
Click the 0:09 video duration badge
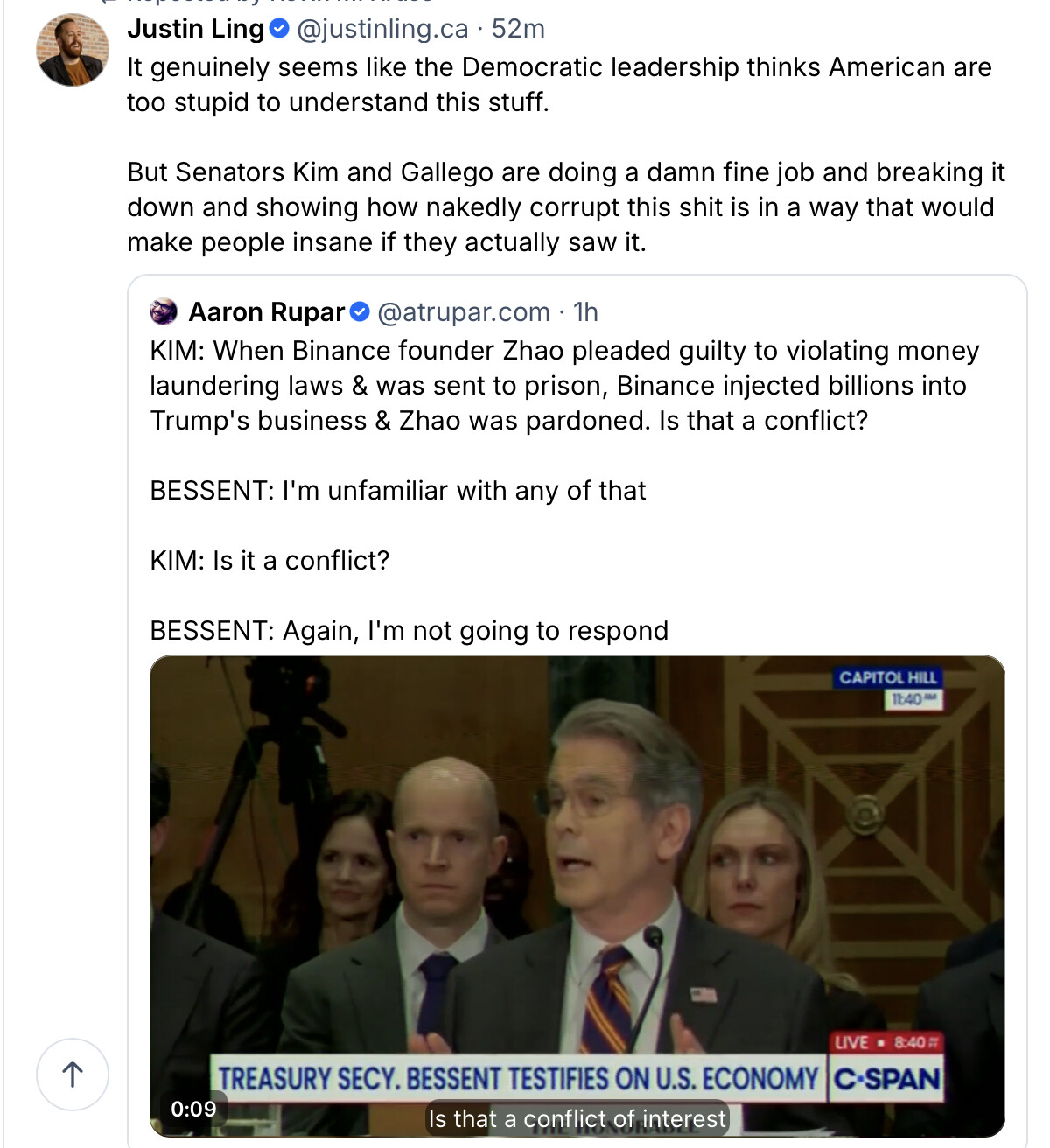(x=193, y=1109)
